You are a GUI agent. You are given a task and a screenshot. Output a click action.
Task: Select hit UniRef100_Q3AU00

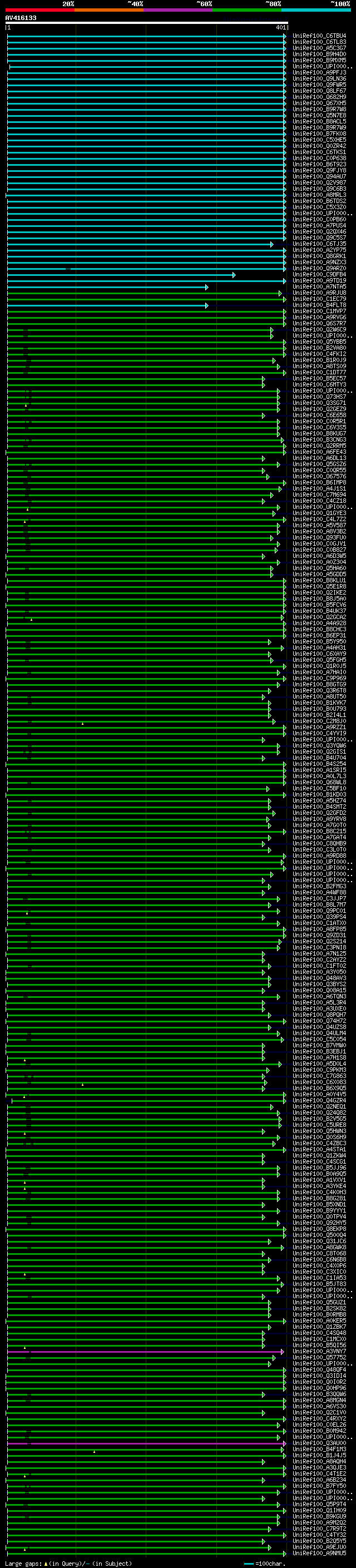click(x=319, y=1443)
